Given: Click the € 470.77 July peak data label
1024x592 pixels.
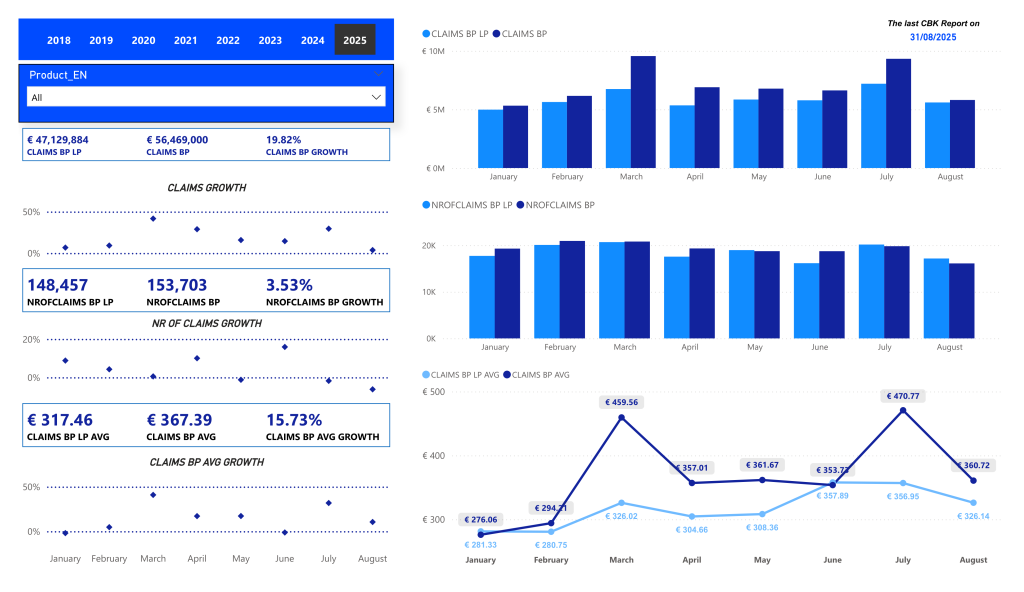Looking at the screenshot, I should point(902,396).
